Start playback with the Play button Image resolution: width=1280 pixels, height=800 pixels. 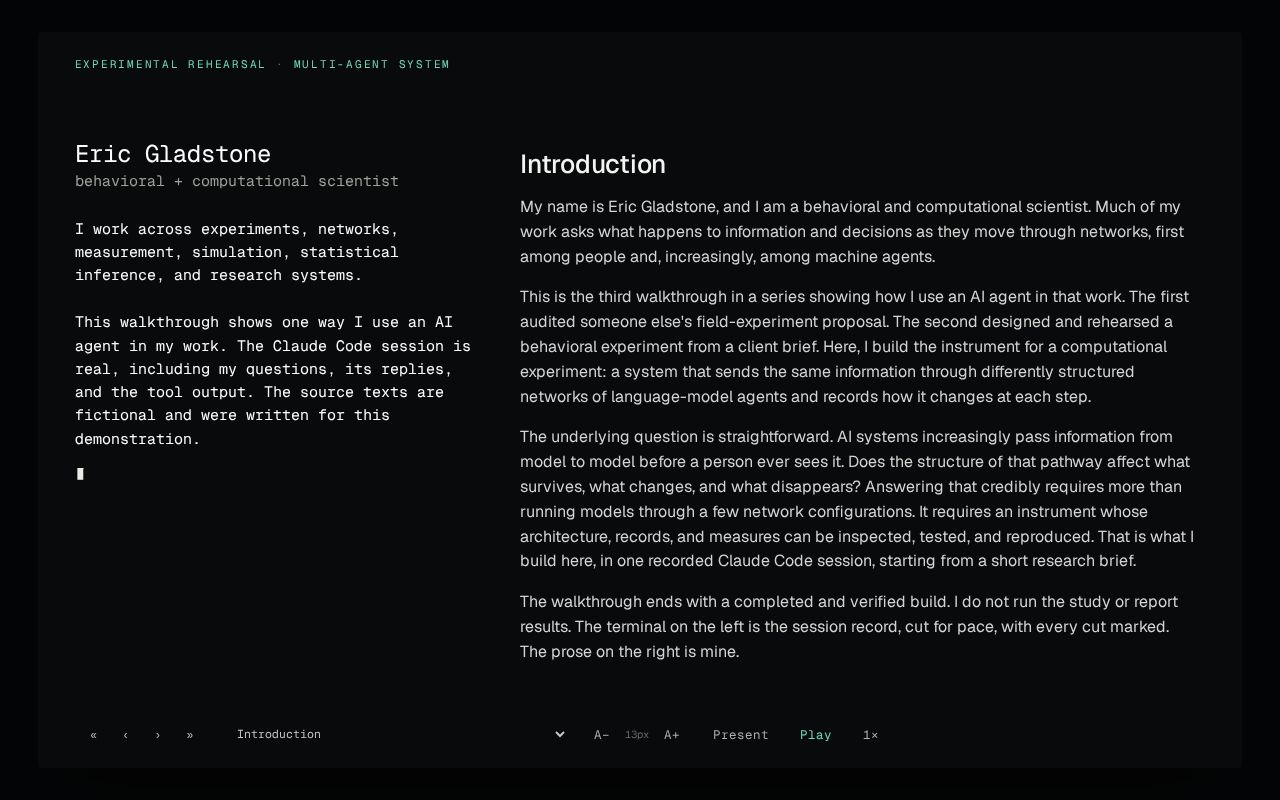[x=816, y=735]
